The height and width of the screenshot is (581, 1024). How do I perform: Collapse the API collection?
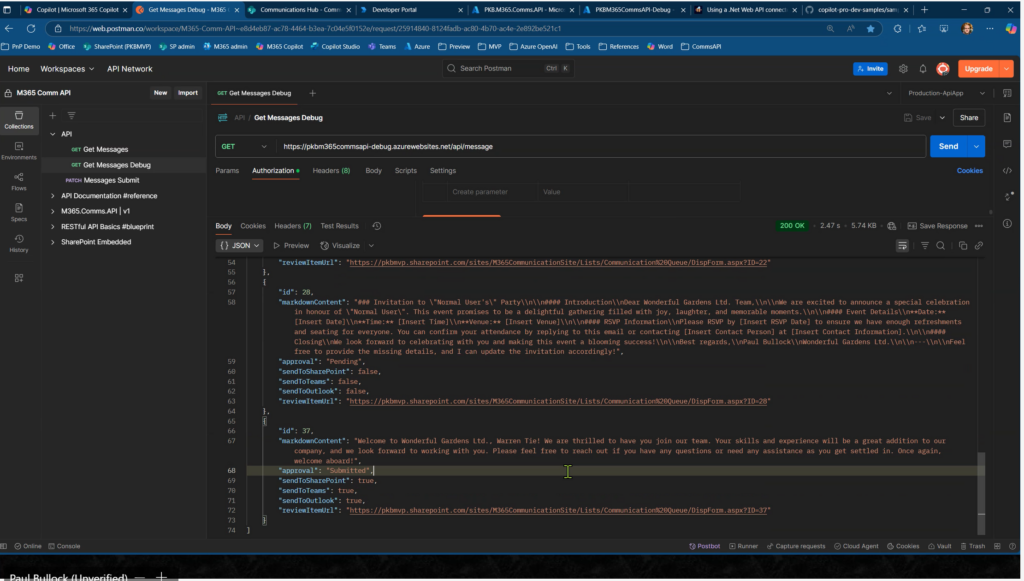pyautogui.click(x=53, y=134)
